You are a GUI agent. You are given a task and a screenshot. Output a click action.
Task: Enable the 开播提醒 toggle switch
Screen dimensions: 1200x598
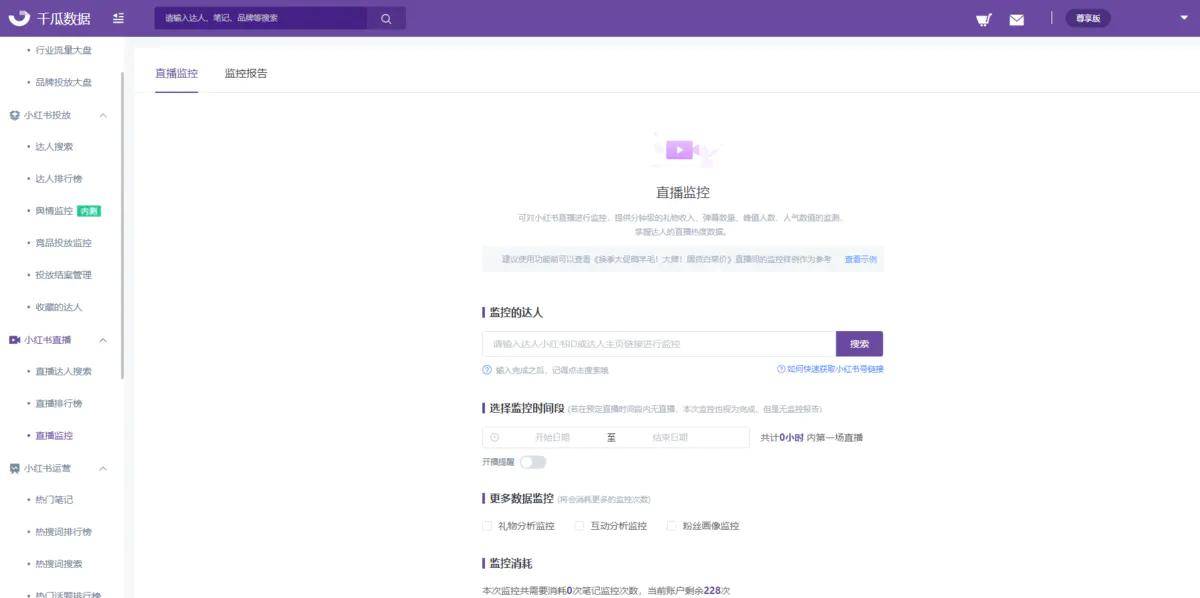tap(533, 462)
